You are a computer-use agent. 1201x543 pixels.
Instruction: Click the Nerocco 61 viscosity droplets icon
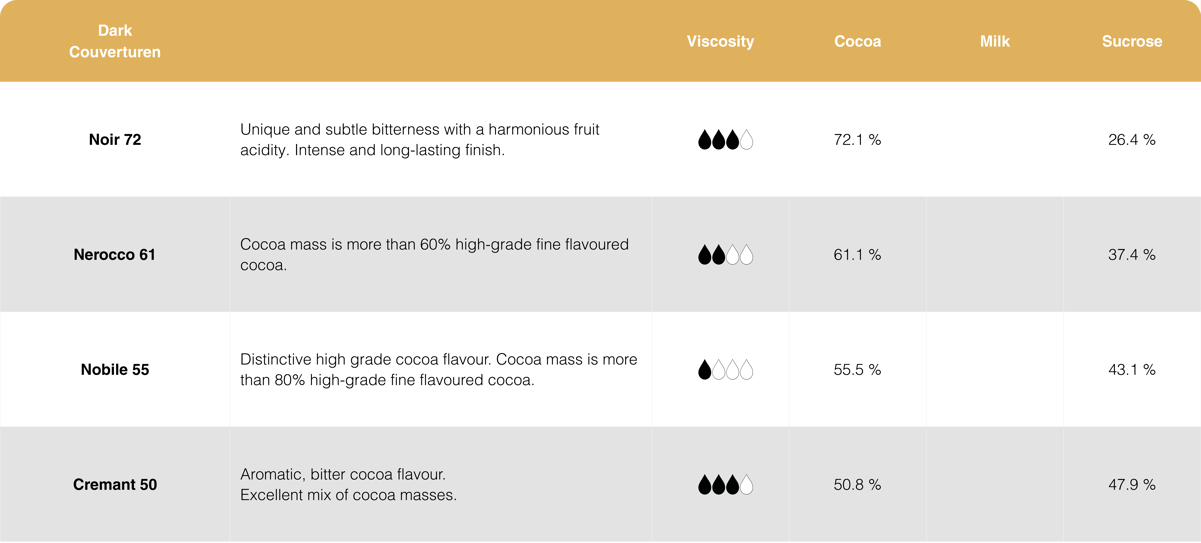(725, 255)
